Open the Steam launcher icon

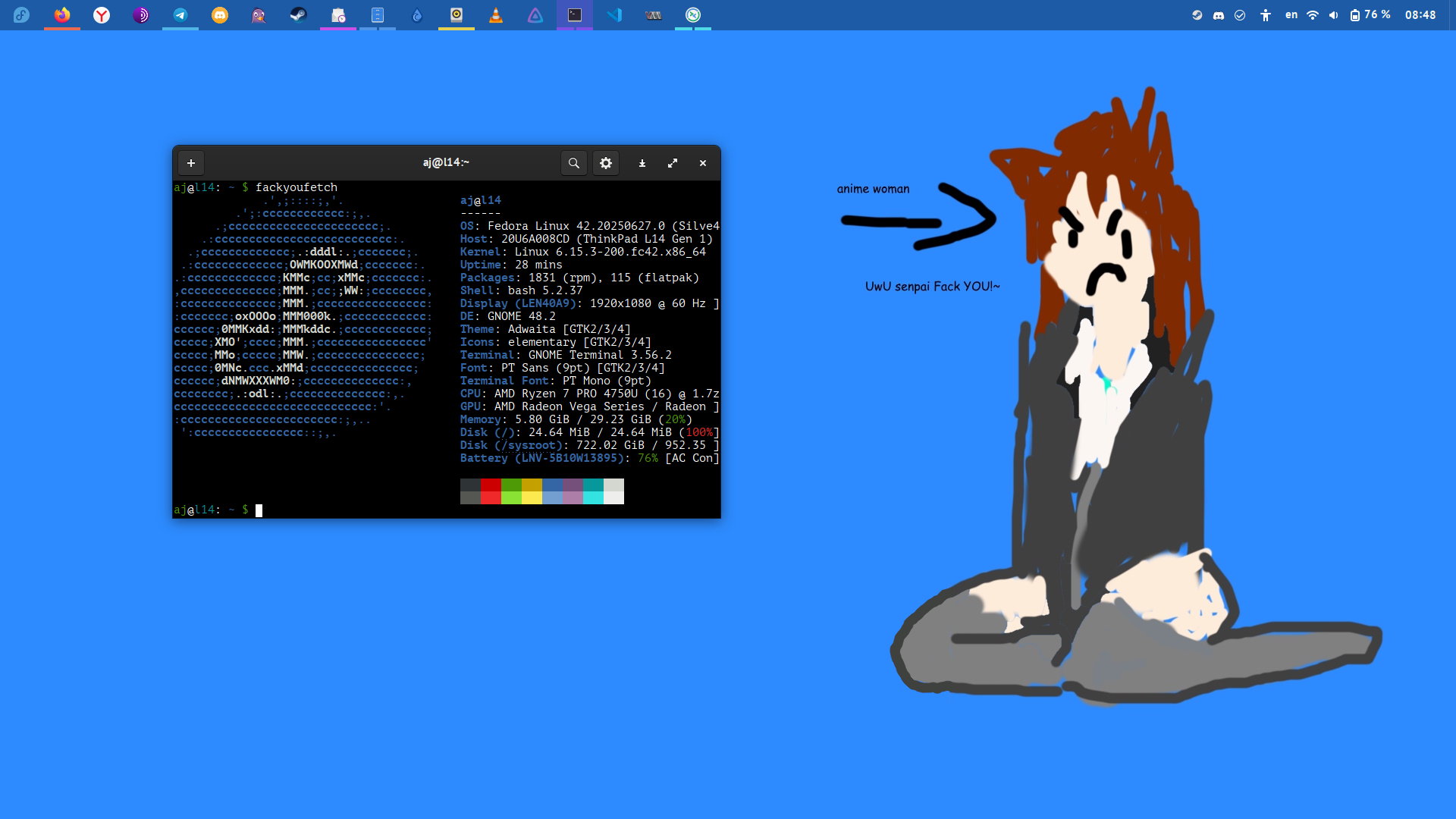click(x=299, y=14)
